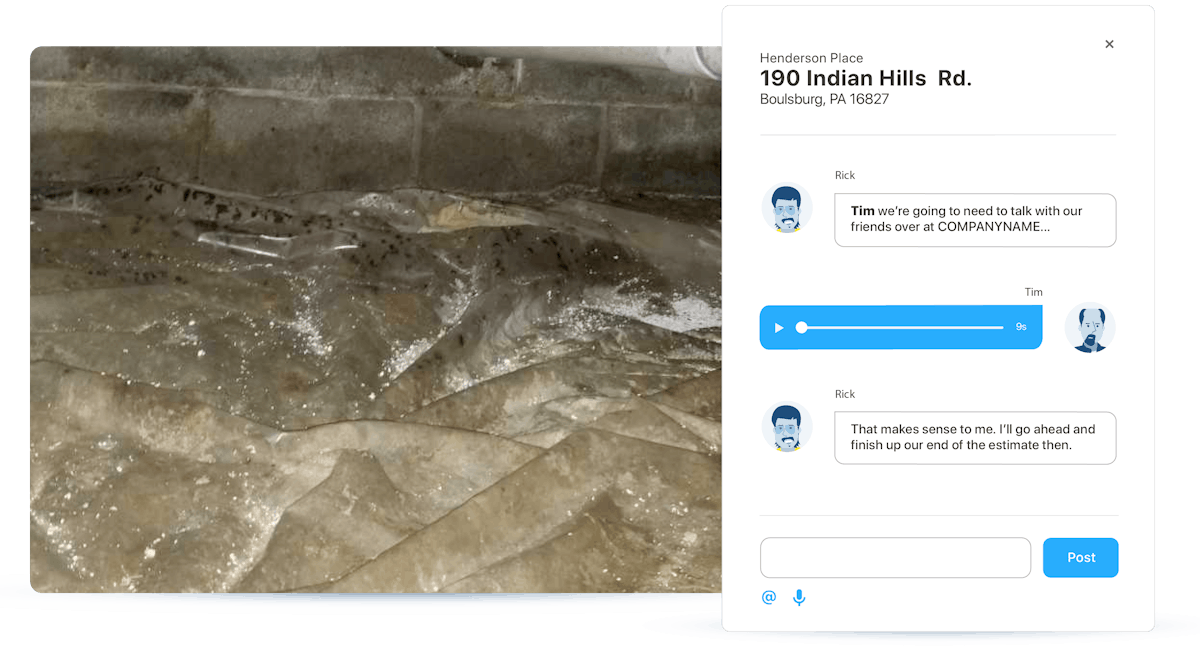Click the Boulsburg, PA 16827 location text
1200x646 pixels.
824,99
